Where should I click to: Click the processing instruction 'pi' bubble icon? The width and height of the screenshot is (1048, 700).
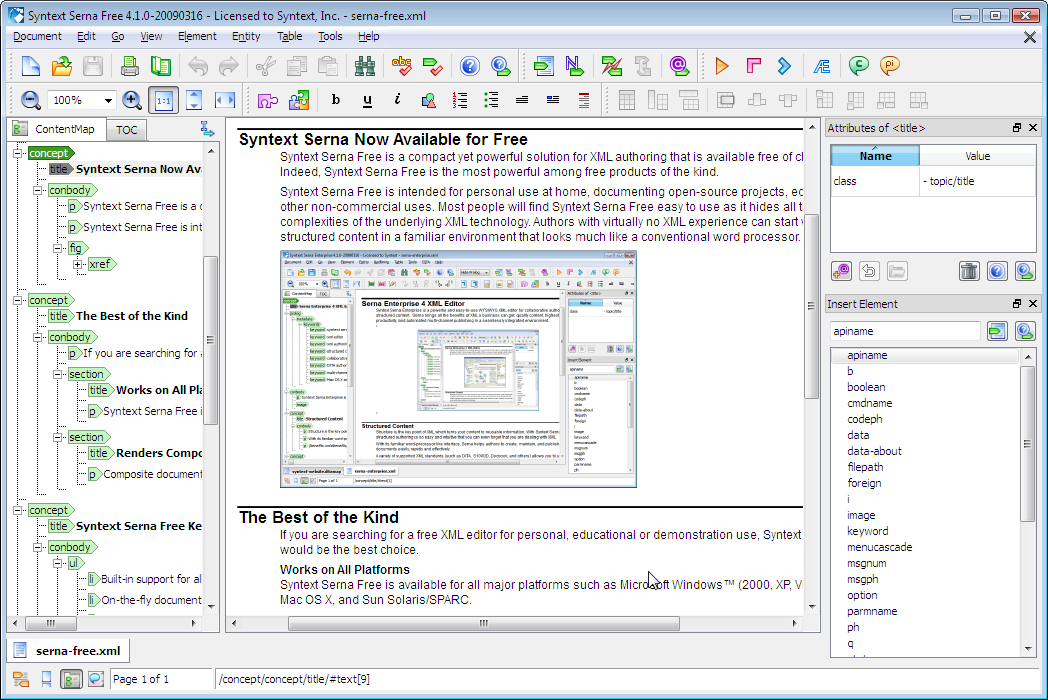(x=889, y=67)
